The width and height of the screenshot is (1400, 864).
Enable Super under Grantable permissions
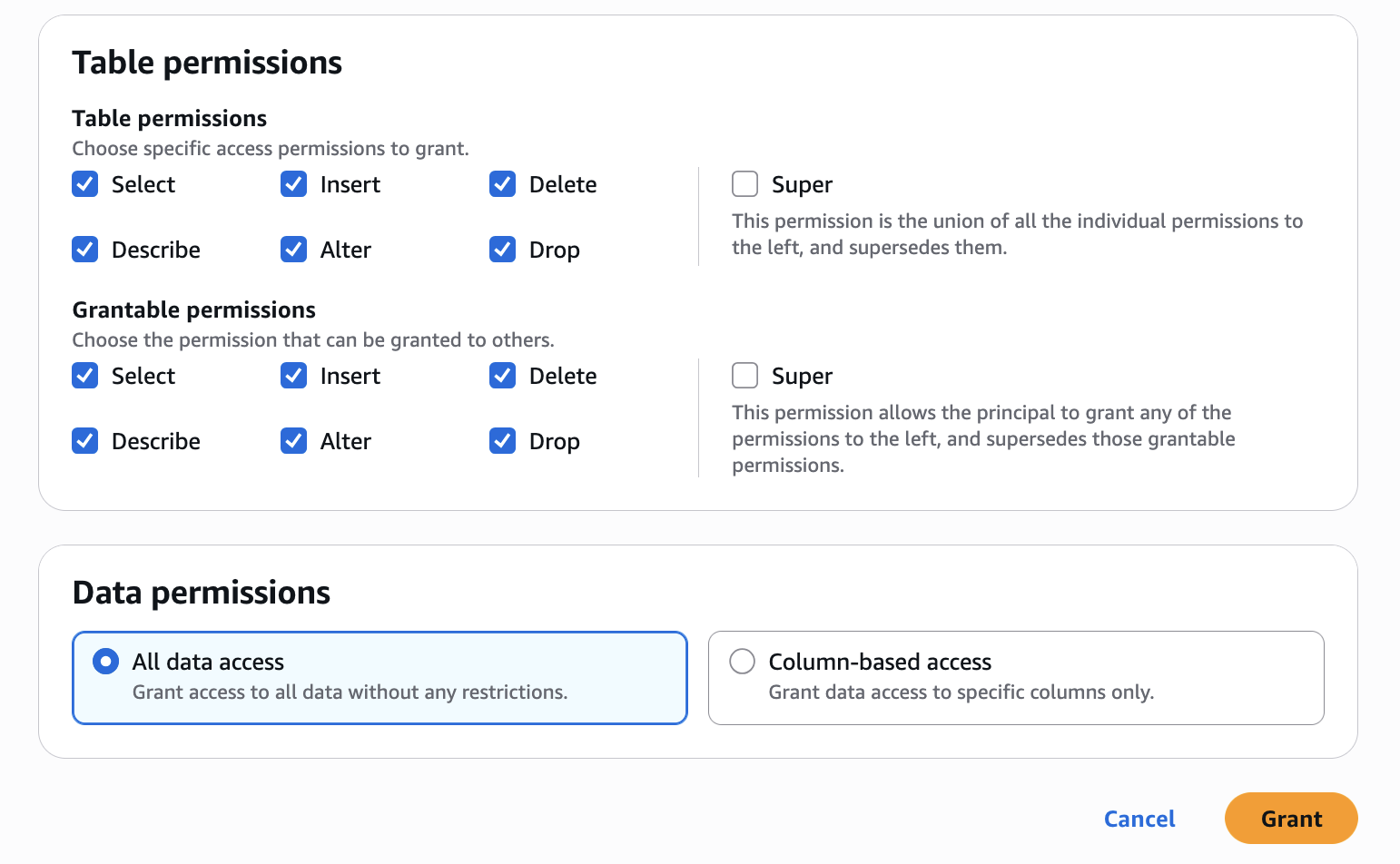pos(745,376)
